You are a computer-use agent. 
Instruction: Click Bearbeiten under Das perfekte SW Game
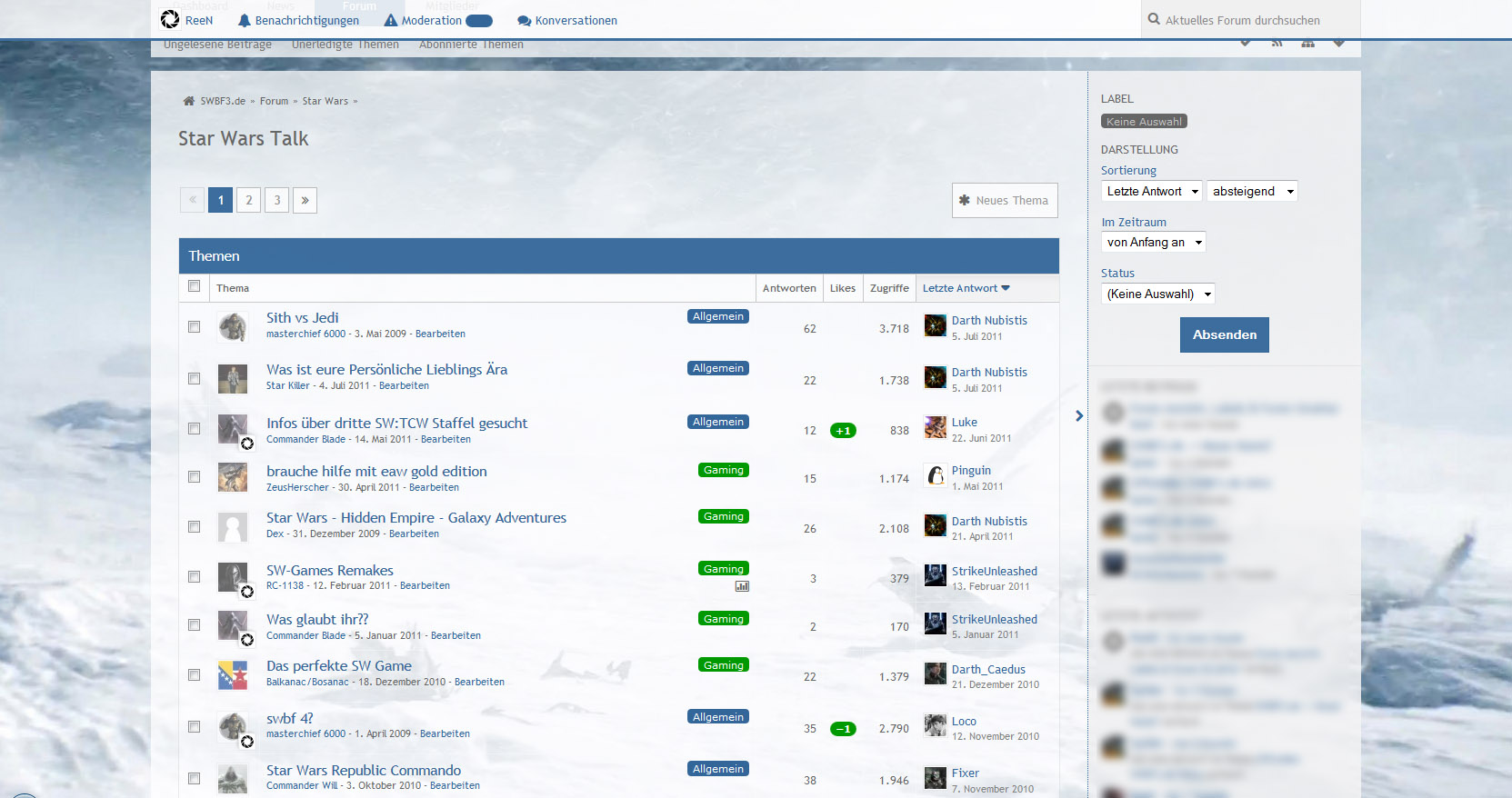pyautogui.click(x=479, y=682)
